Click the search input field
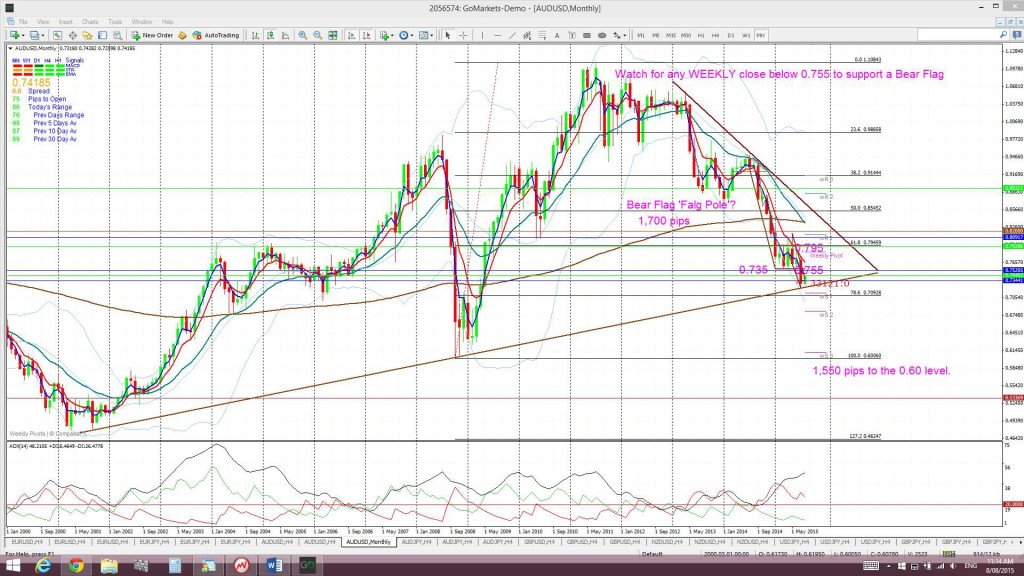The height and width of the screenshot is (576, 1024). coord(958,35)
